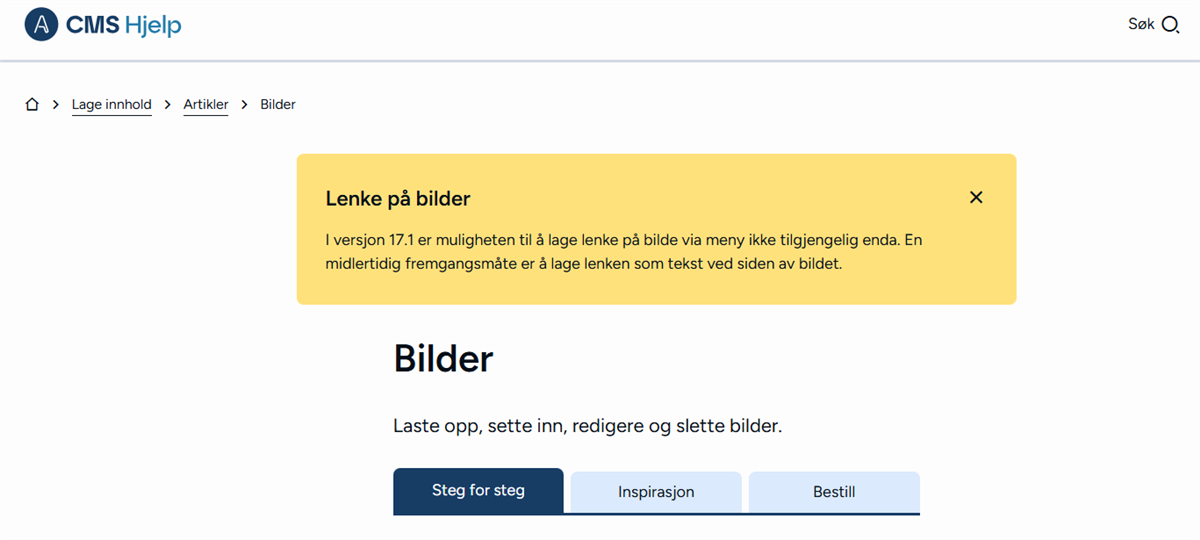Click the chevron right after the home icon
The width and height of the screenshot is (1200, 540).
pyautogui.click(x=56, y=104)
